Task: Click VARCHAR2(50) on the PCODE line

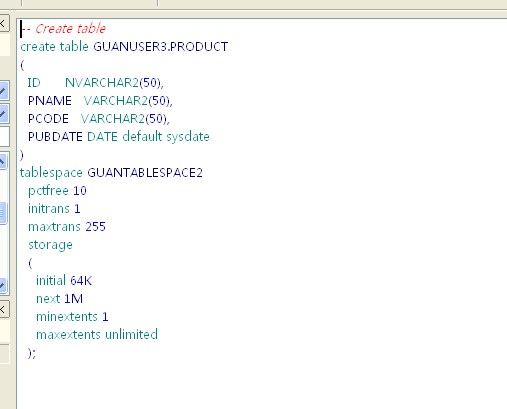Action: [125, 119]
